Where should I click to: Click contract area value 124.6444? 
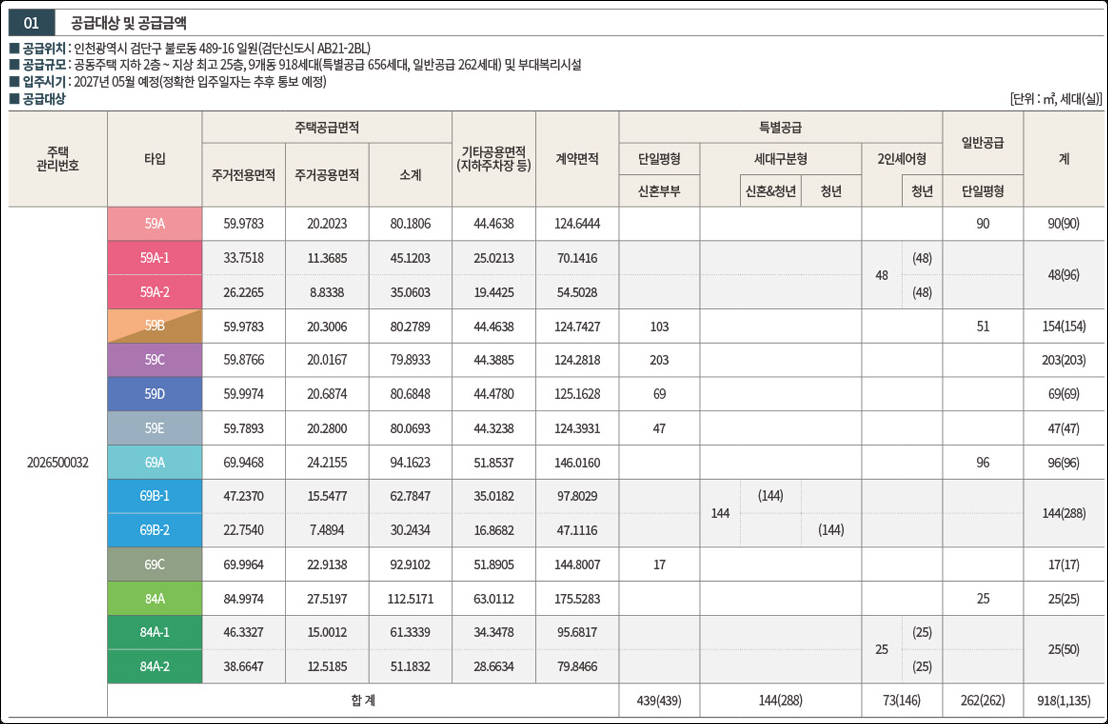tap(577, 224)
